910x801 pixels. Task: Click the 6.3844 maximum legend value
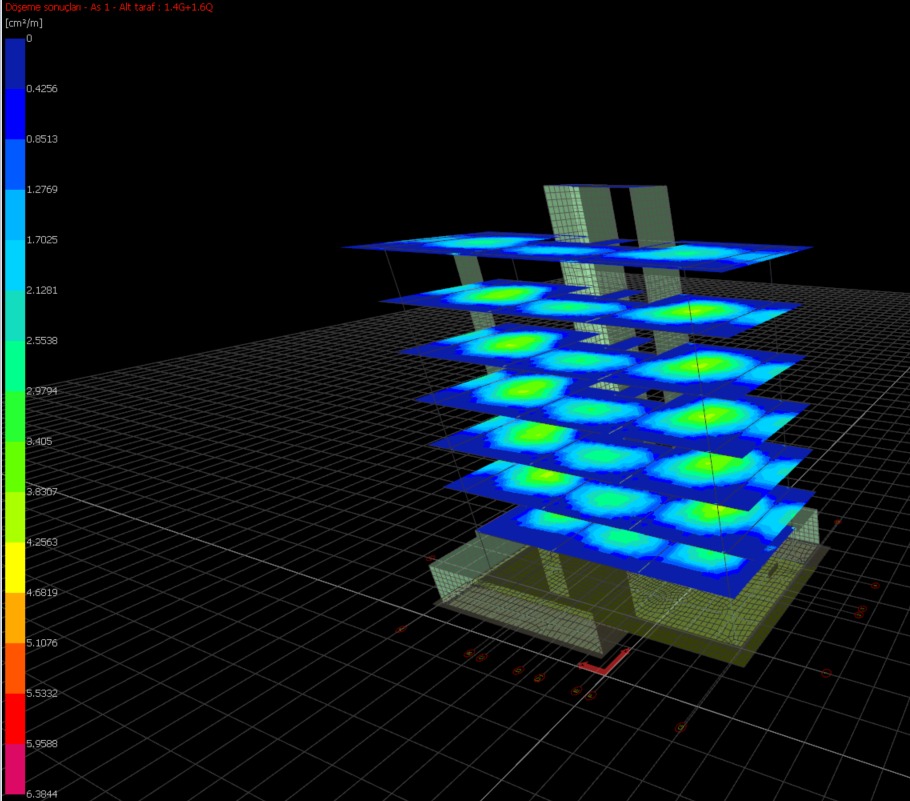tap(43, 794)
